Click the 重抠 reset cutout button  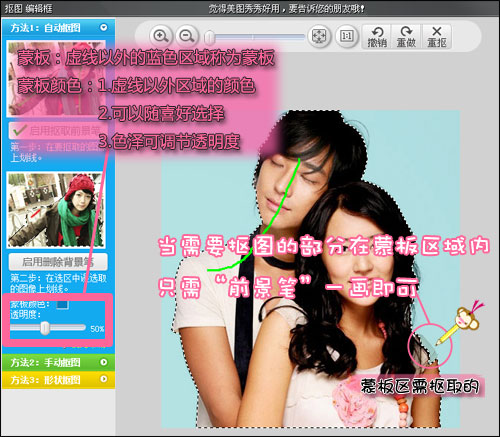(437, 37)
